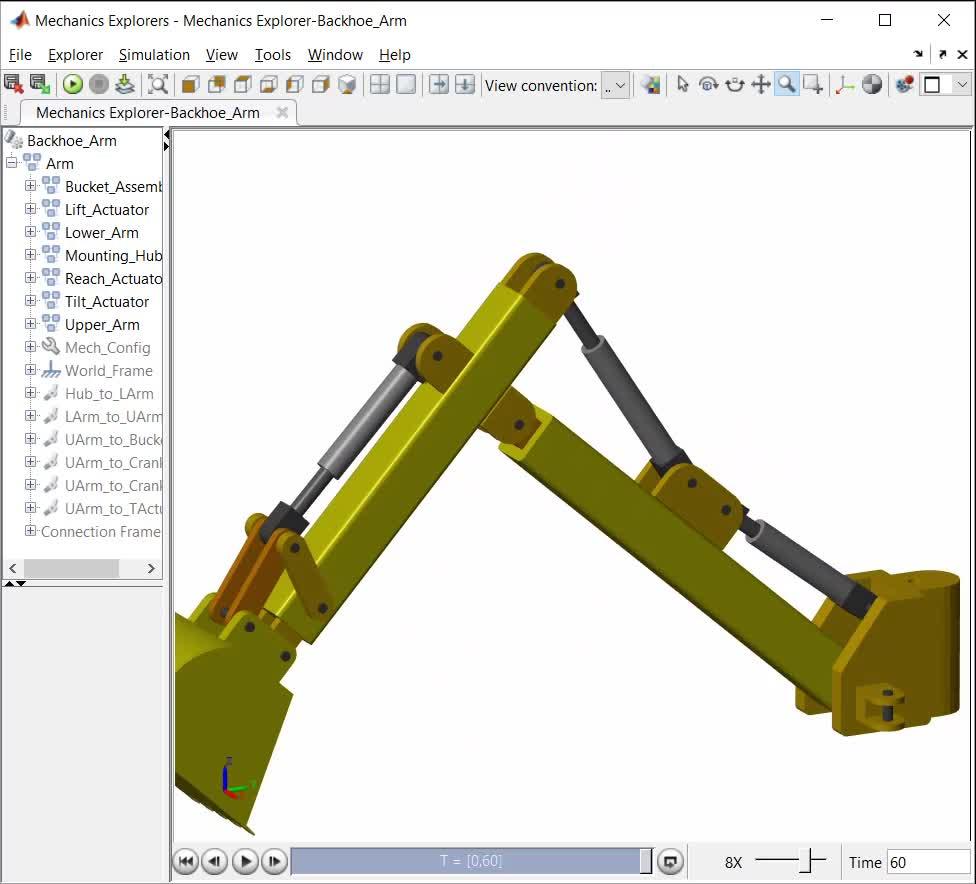
Task: Click the green Update Diagram play icon
Action: point(73,85)
